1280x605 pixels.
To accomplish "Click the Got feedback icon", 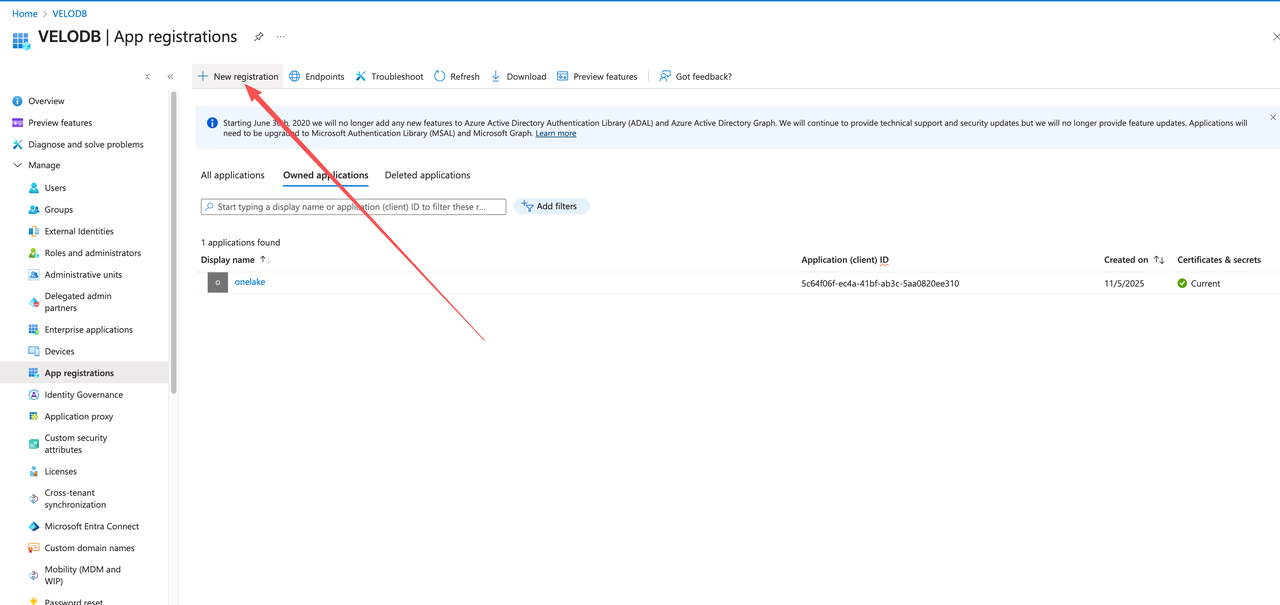I will (665, 76).
